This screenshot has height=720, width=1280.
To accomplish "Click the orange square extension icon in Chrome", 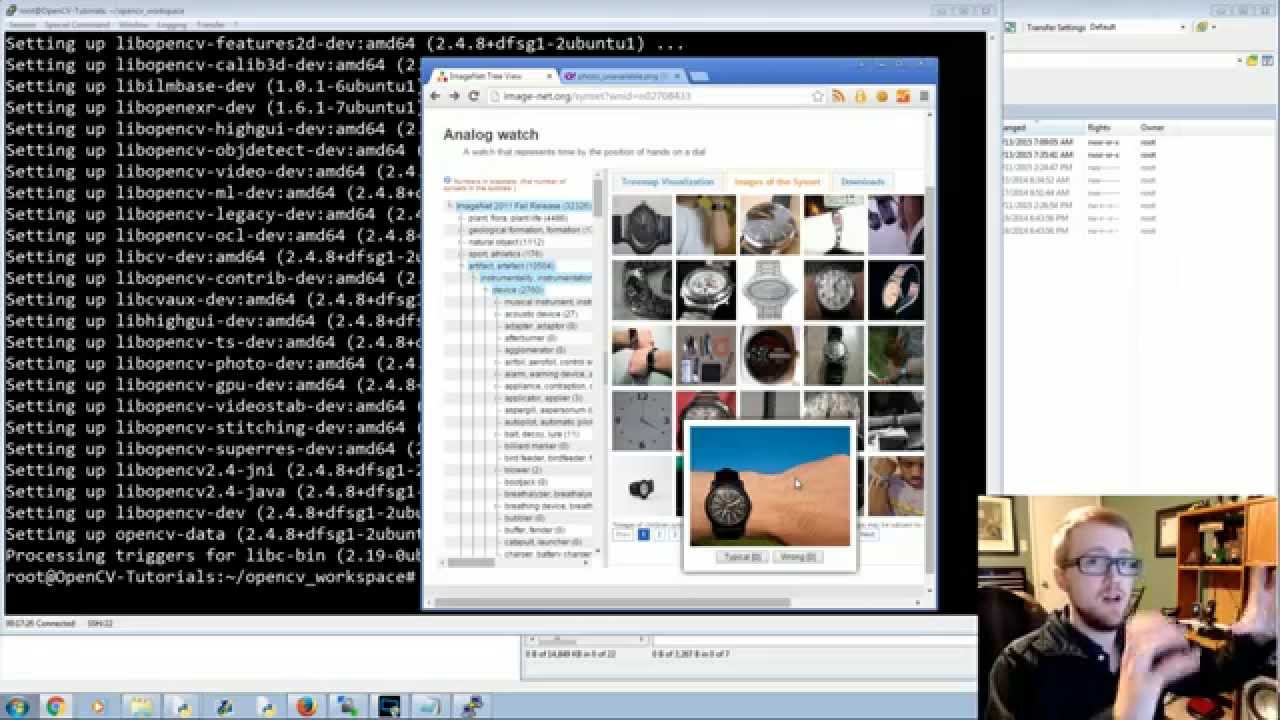I will click(903, 96).
